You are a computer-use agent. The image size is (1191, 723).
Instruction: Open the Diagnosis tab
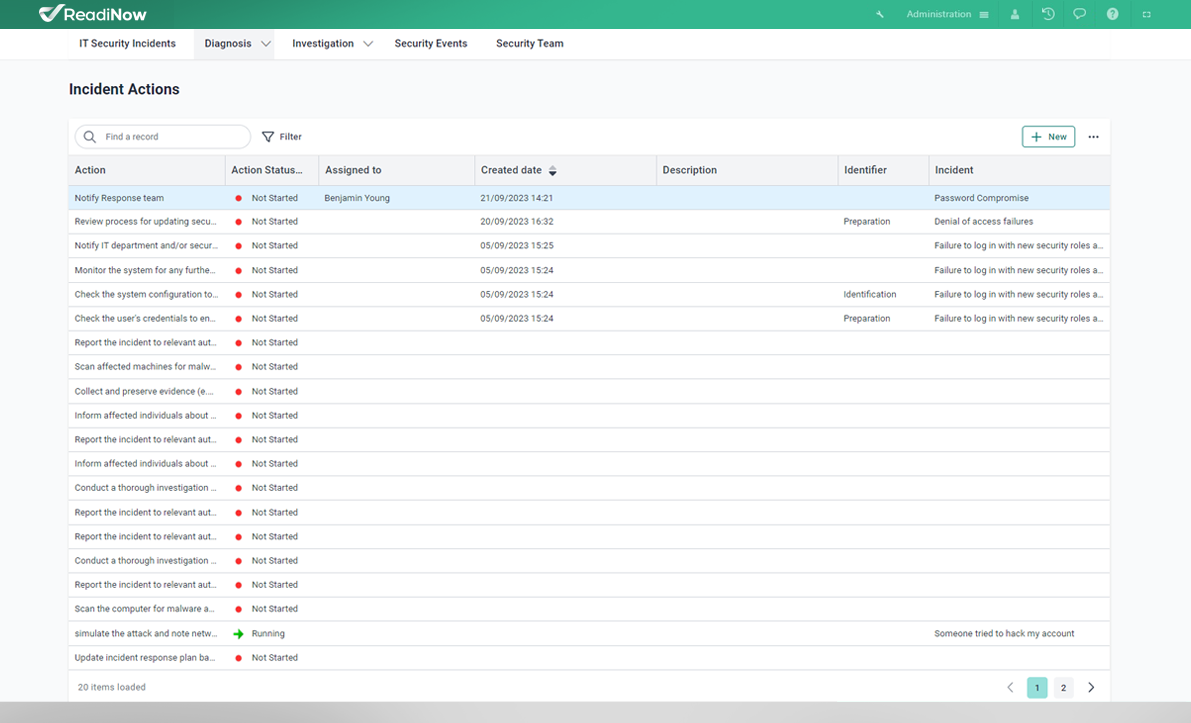pos(228,43)
